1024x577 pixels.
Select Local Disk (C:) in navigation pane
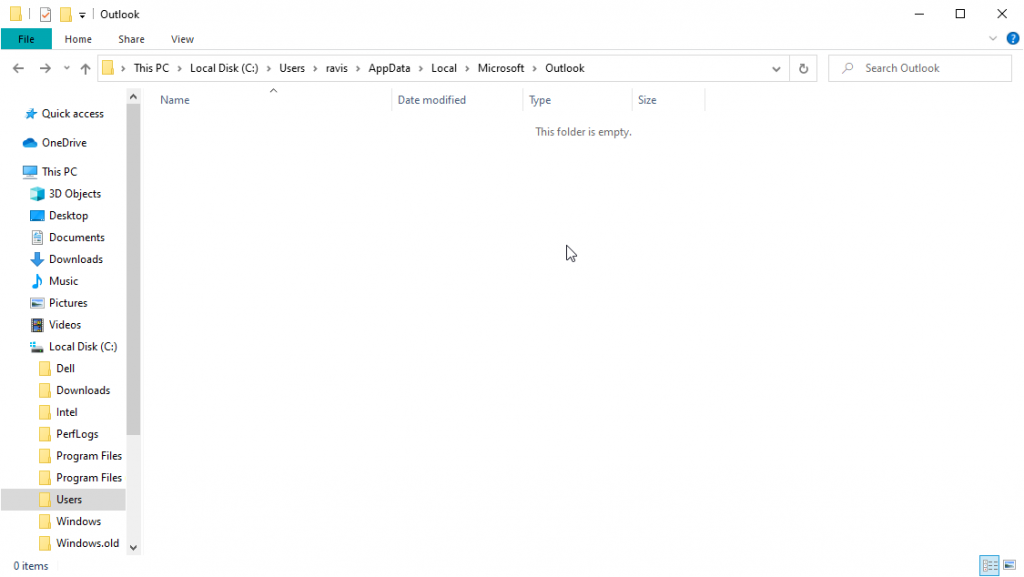[83, 347]
